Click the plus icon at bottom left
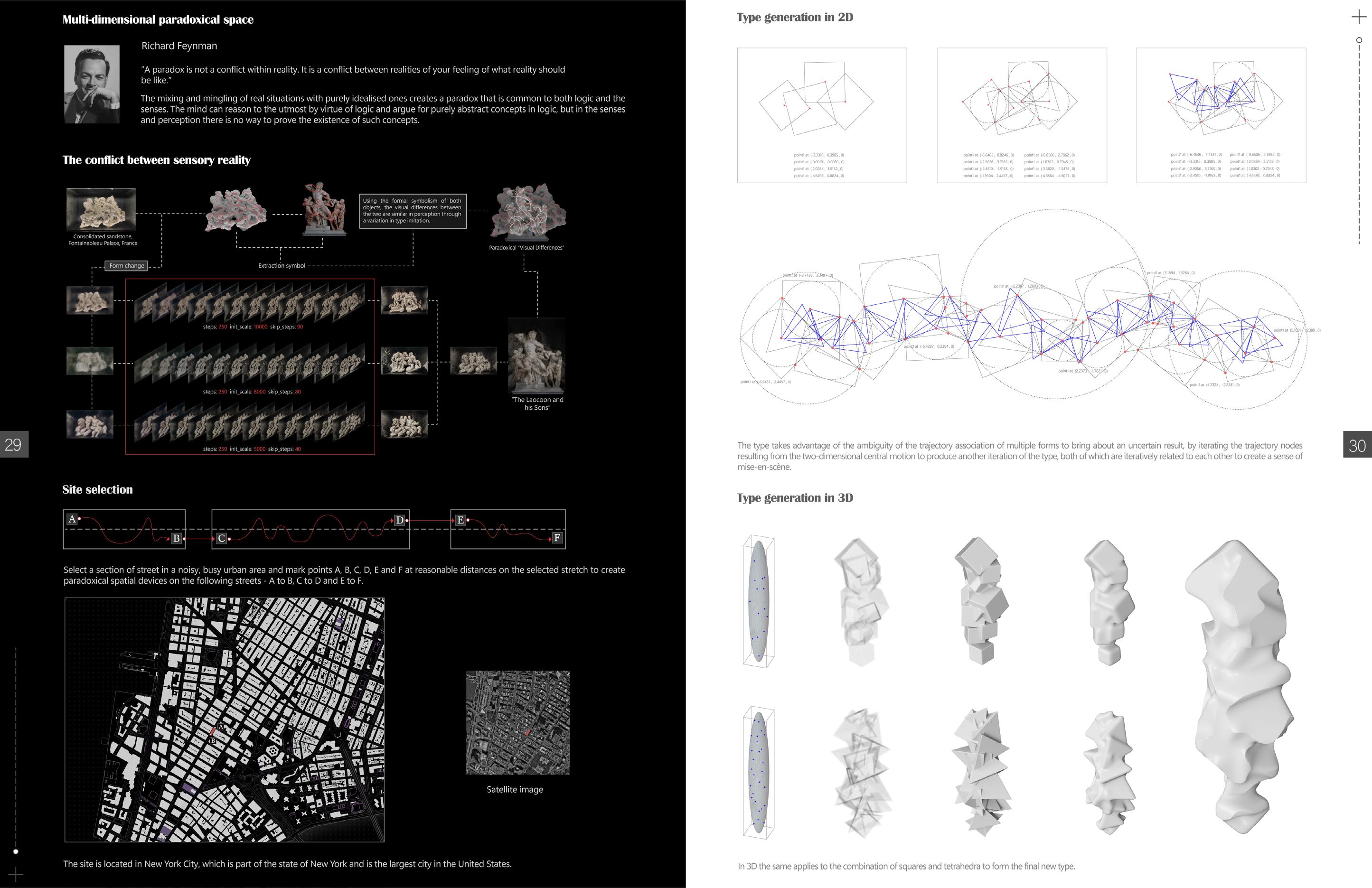Screen dimensions: 1372x888 coord(16,875)
